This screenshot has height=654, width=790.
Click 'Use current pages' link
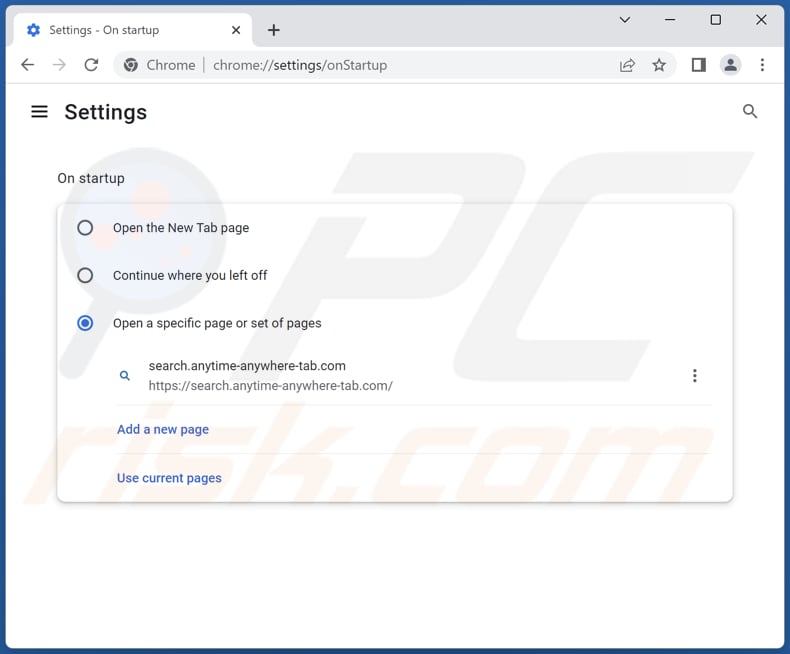pyautogui.click(x=169, y=478)
